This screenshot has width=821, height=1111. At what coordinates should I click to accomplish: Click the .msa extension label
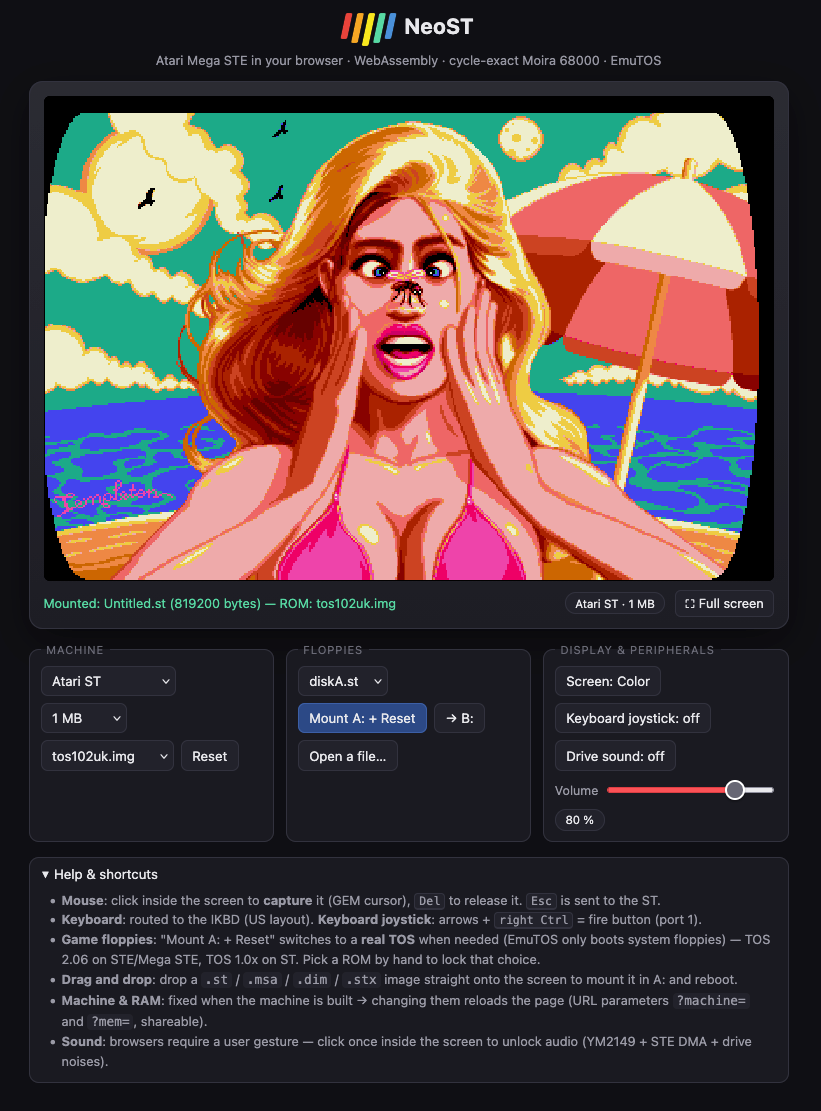[x=263, y=980]
